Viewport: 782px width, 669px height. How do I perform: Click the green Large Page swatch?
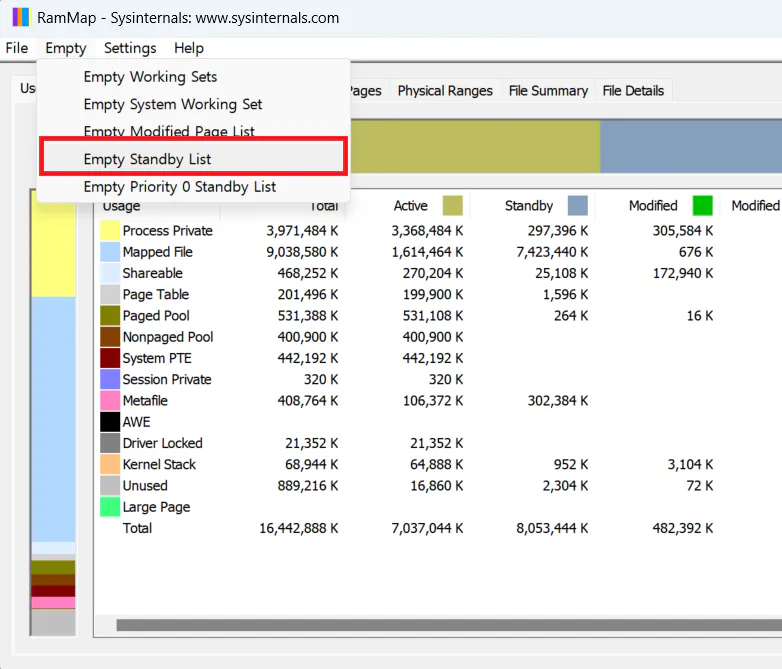(x=110, y=507)
